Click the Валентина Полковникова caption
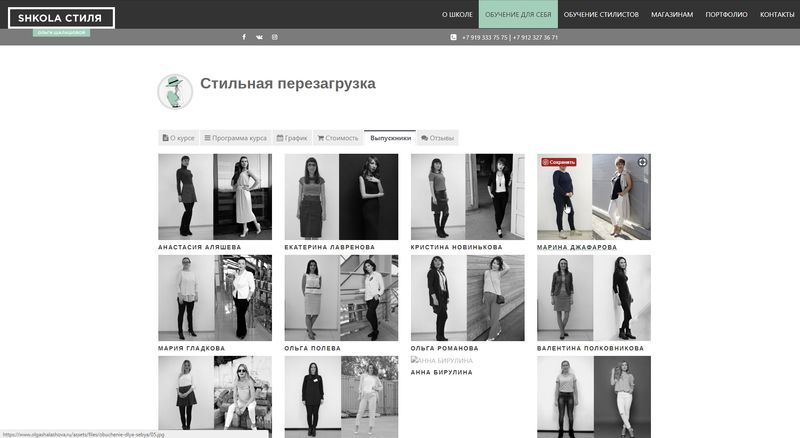 tap(590, 348)
